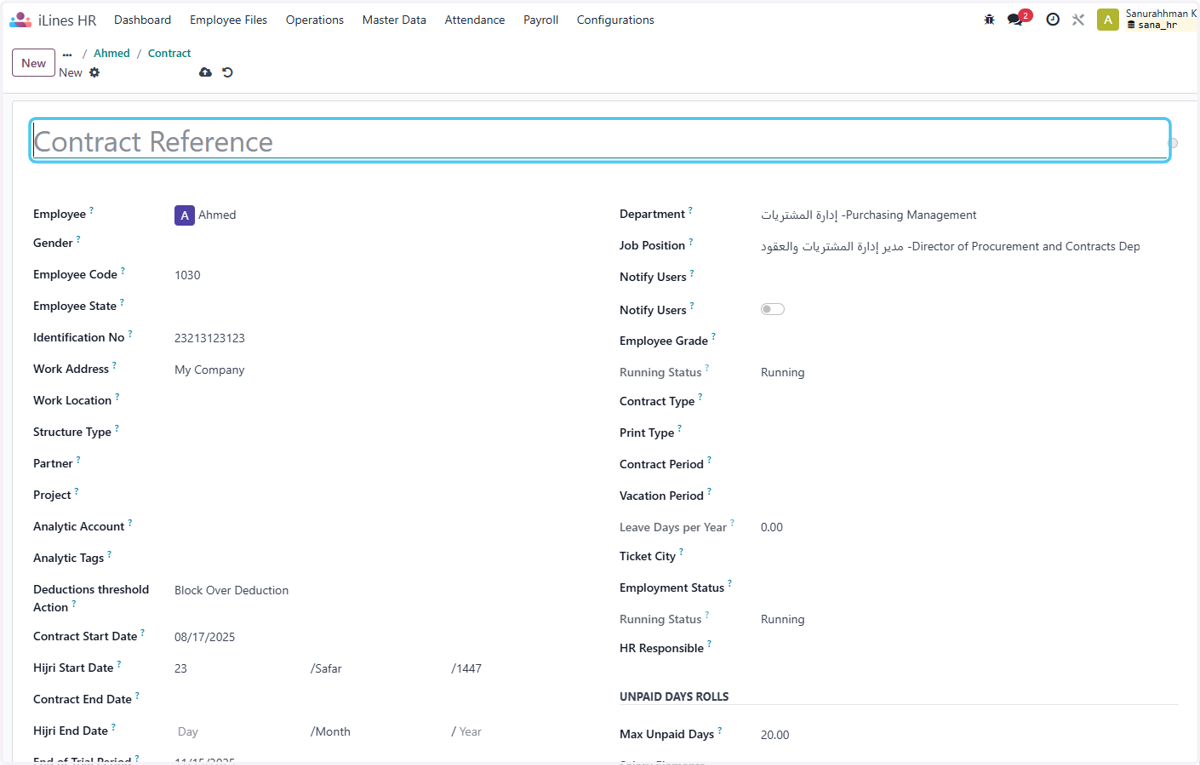Click the New button
Viewport: 1200px width, 765px height.
[34, 63]
